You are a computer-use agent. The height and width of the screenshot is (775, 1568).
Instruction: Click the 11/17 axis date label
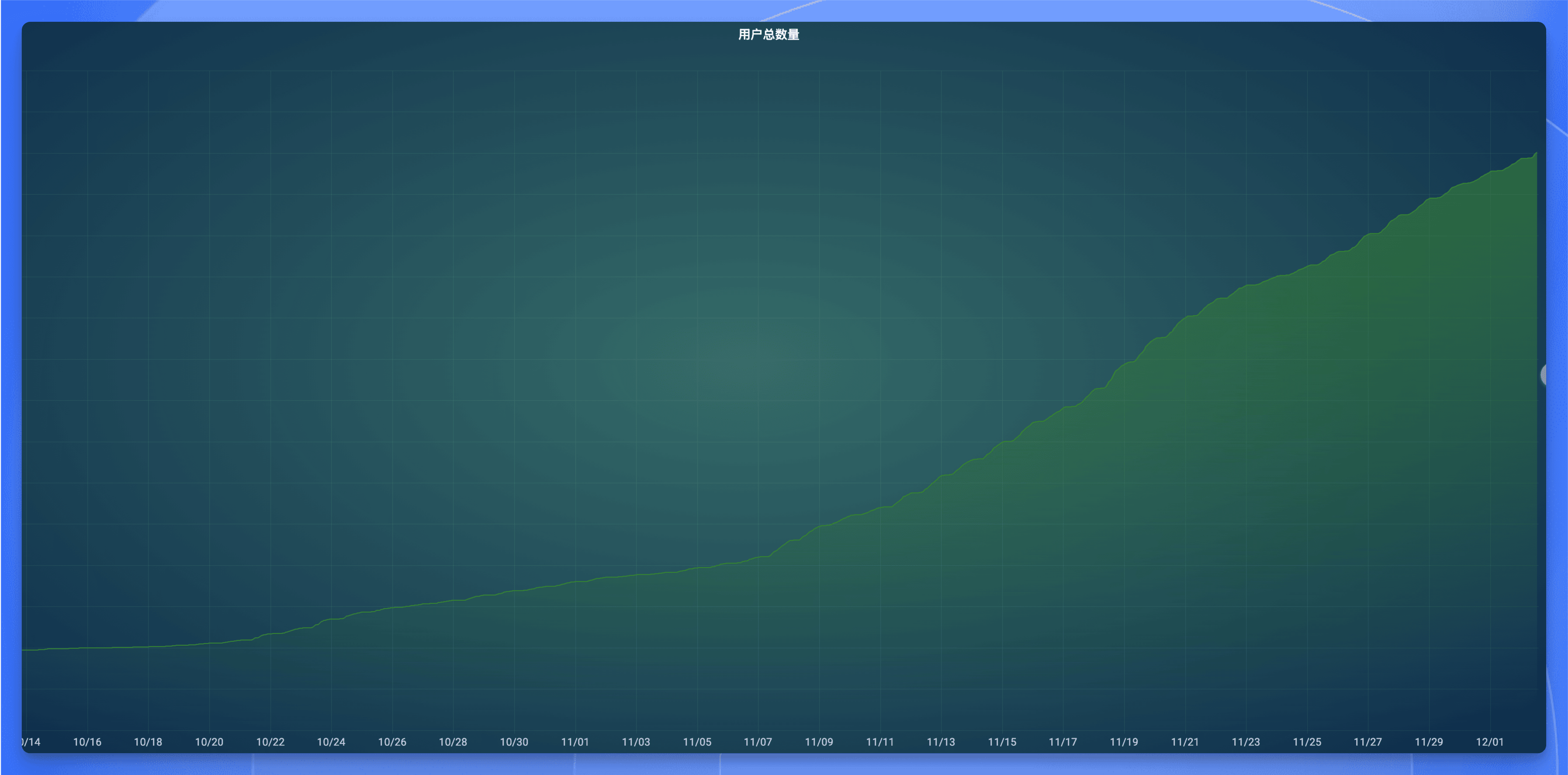point(1063,741)
